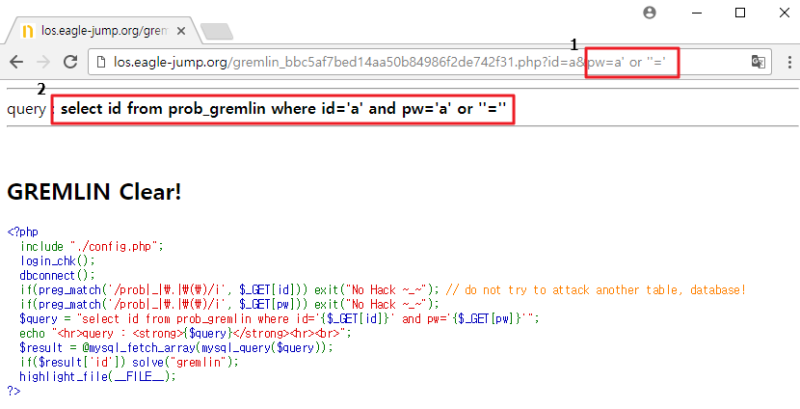This screenshot has width=800, height=409.
Task: Open a new tab
Action: click(x=217, y=32)
